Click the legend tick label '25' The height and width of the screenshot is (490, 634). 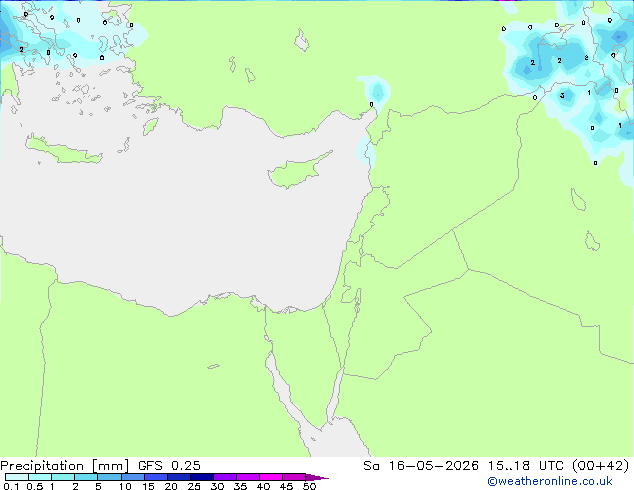pyautogui.click(x=194, y=486)
